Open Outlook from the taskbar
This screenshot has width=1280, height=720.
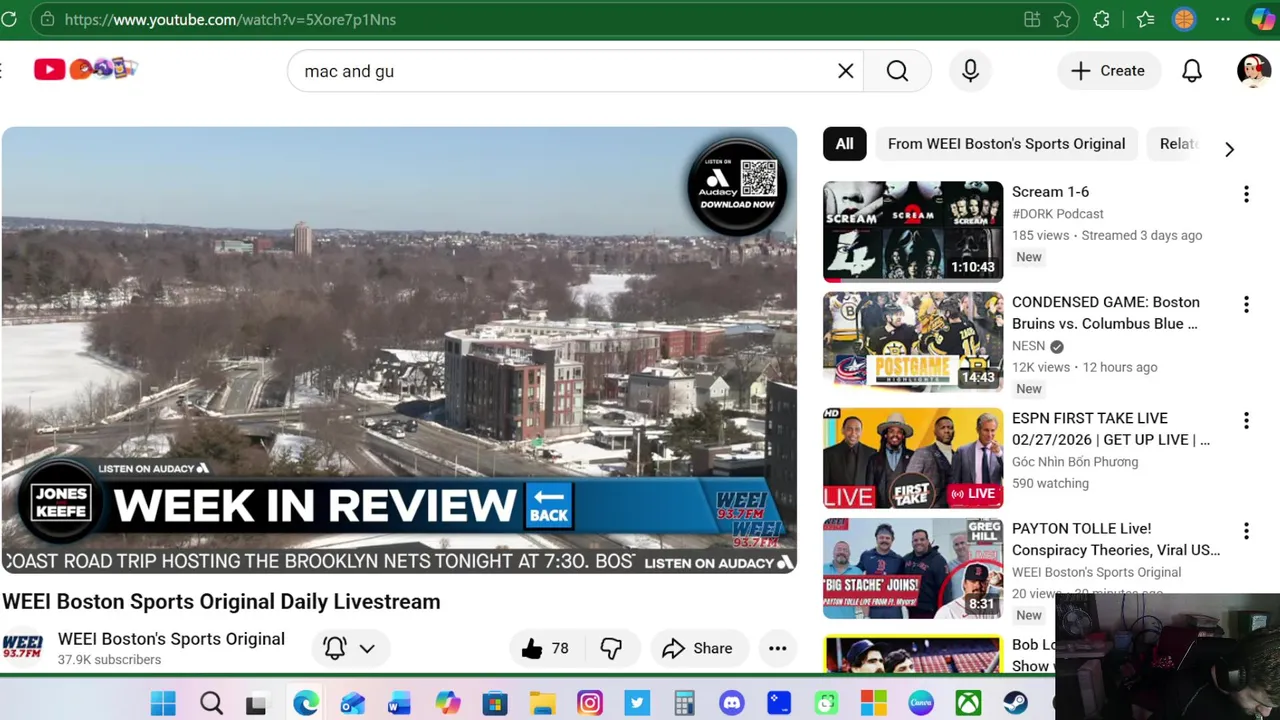pos(352,703)
